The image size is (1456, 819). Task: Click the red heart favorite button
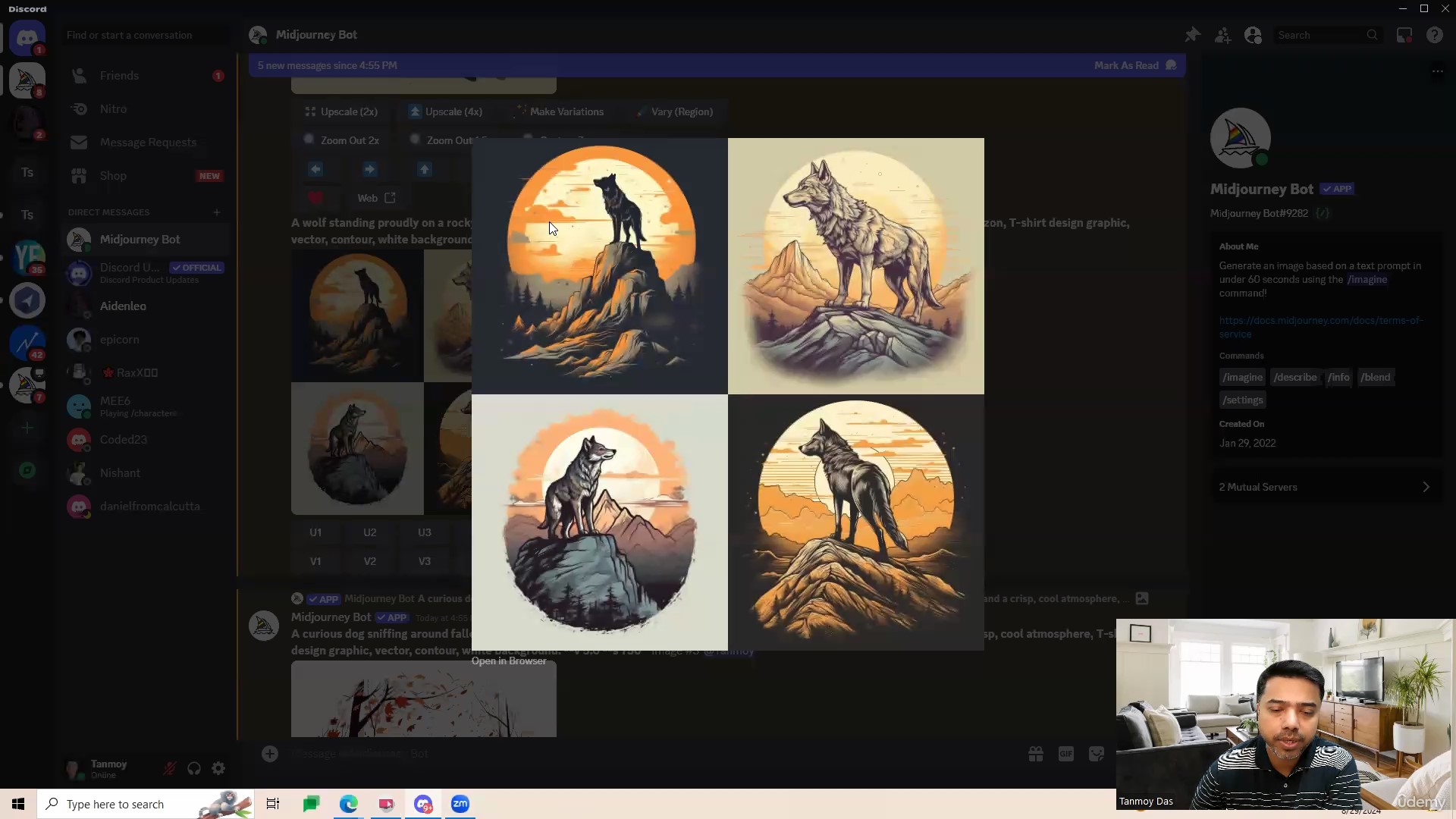tap(315, 198)
